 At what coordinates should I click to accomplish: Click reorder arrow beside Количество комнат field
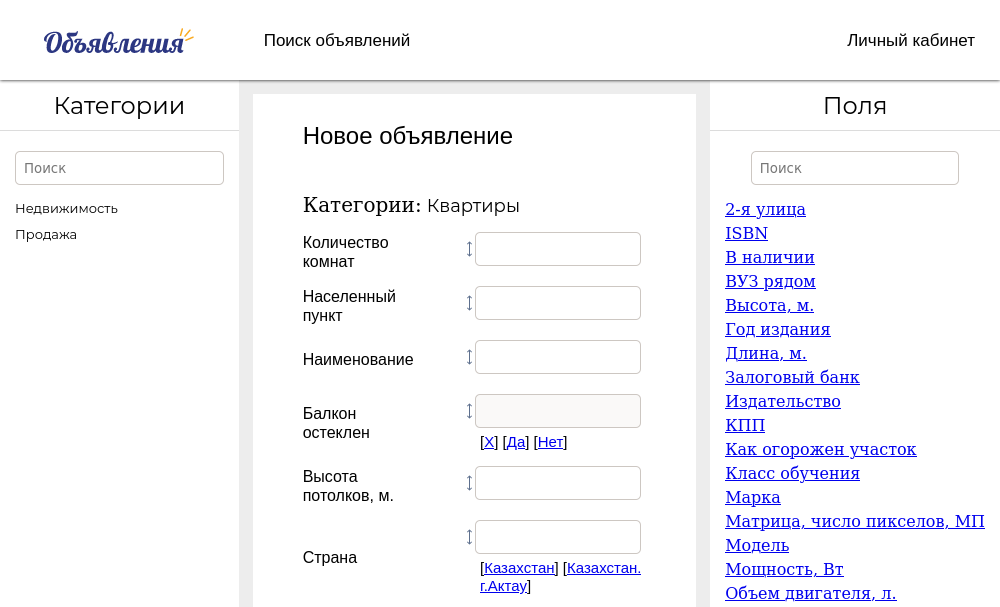click(469, 249)
